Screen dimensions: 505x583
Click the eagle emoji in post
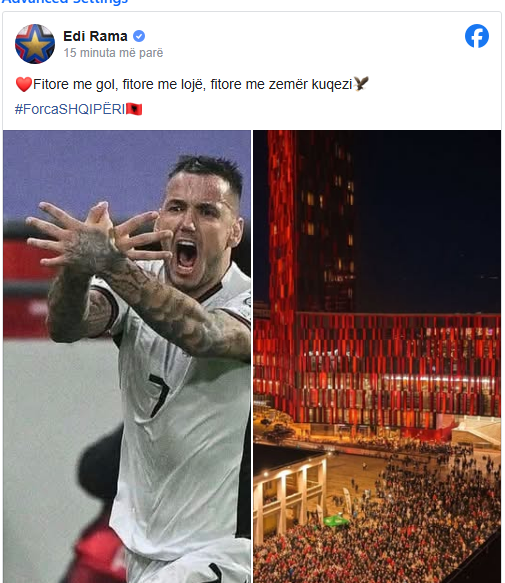click(361, 84)
